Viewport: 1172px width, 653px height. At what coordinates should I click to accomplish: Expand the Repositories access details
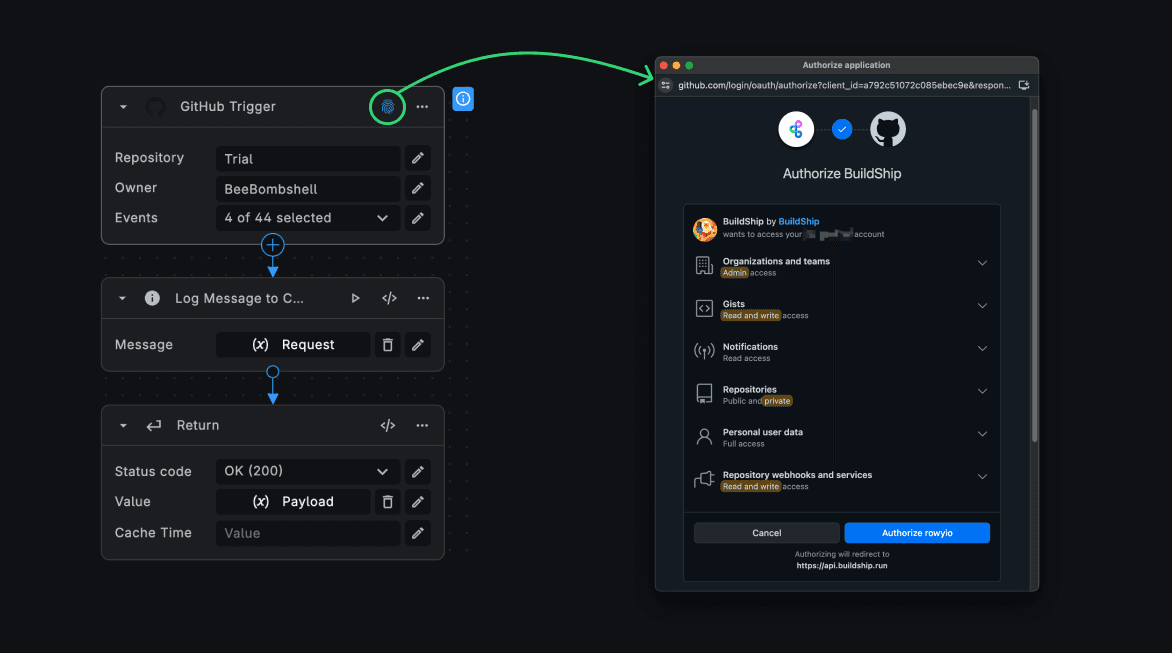pos(982,391)
